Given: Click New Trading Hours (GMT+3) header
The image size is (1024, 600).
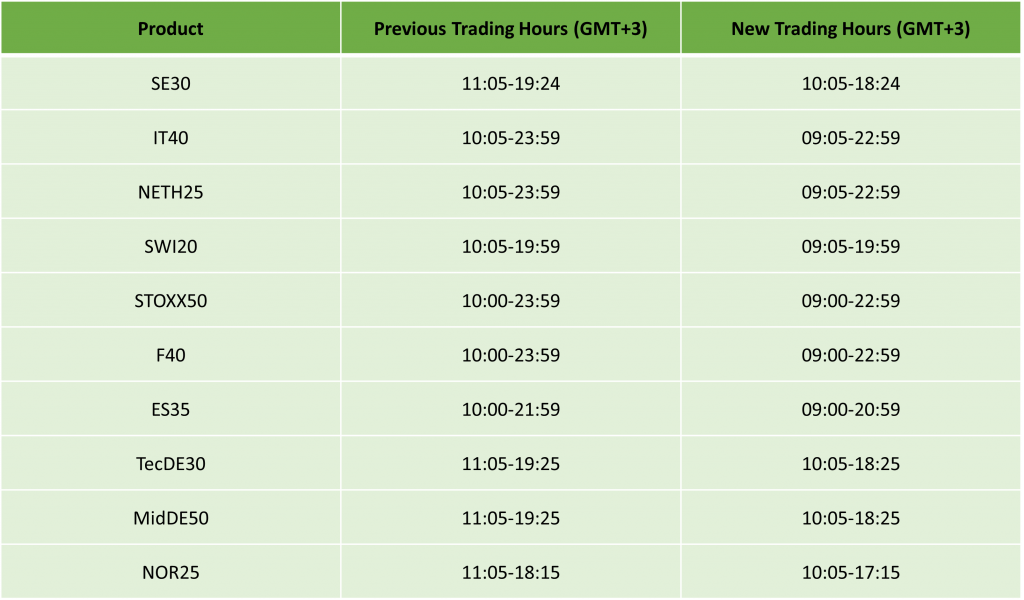Looking at the screenshot, I should click(851, 28).
